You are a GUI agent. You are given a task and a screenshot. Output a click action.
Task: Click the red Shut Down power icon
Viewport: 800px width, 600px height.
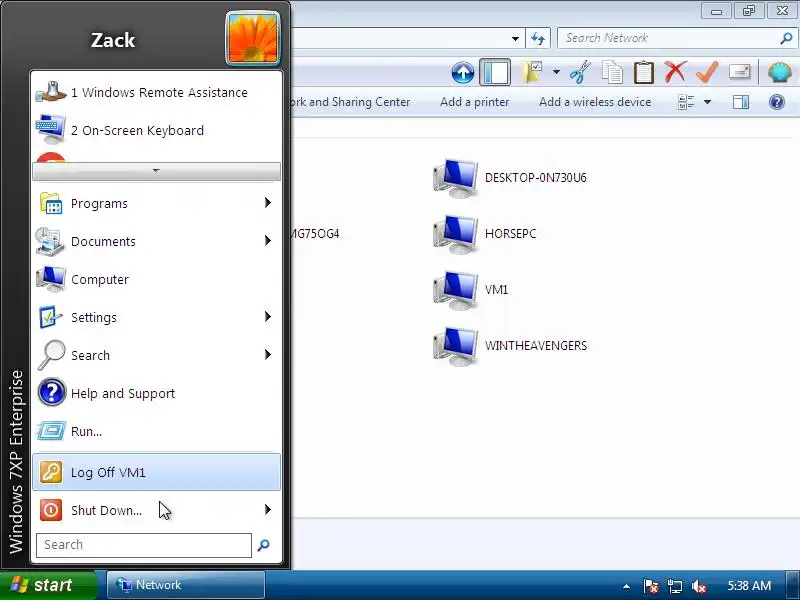point(51,510)
